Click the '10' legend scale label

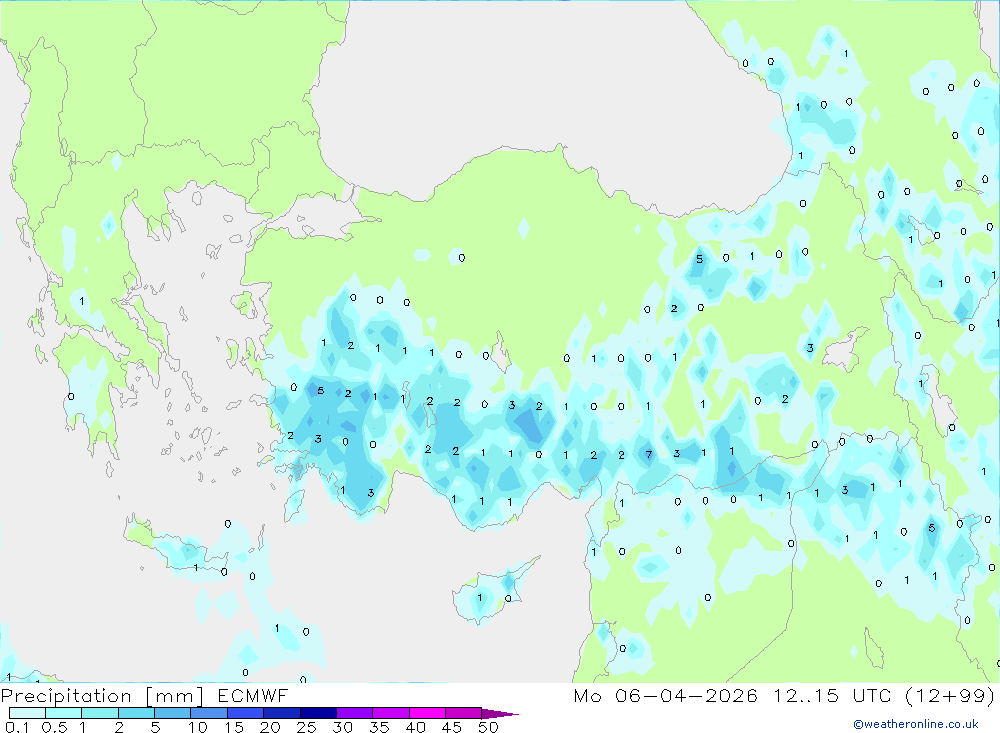[198, 727]
